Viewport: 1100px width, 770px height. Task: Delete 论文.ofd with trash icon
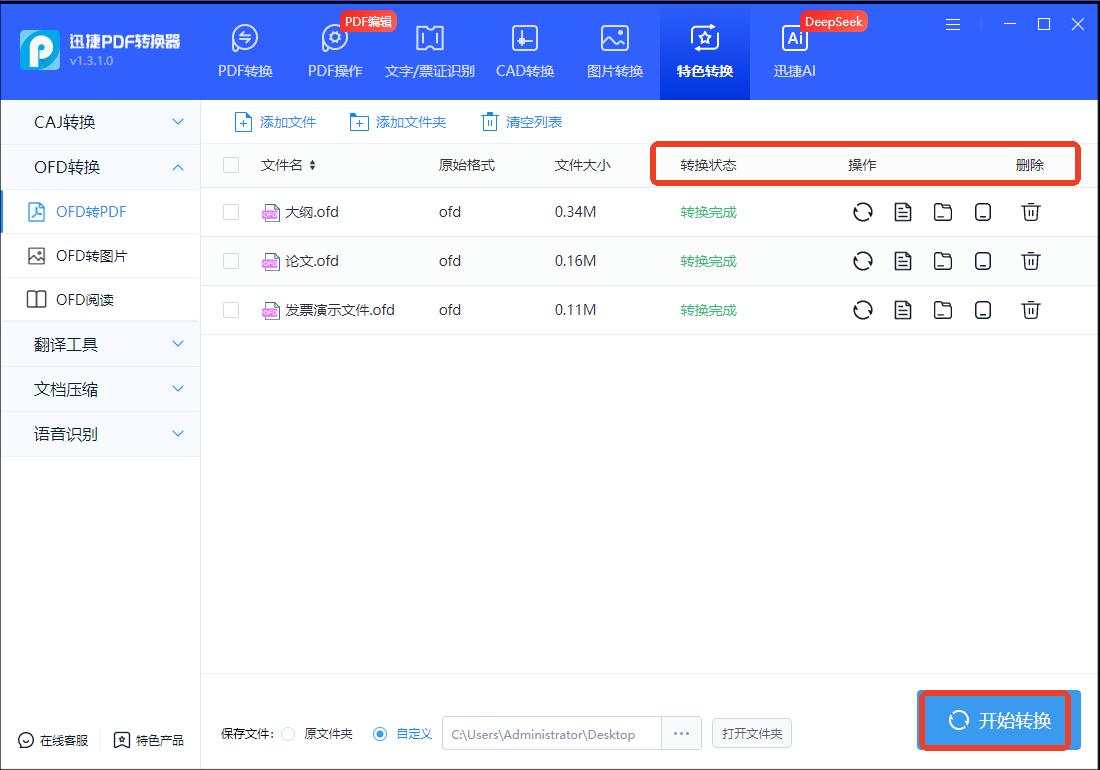tap(1031, 261)
